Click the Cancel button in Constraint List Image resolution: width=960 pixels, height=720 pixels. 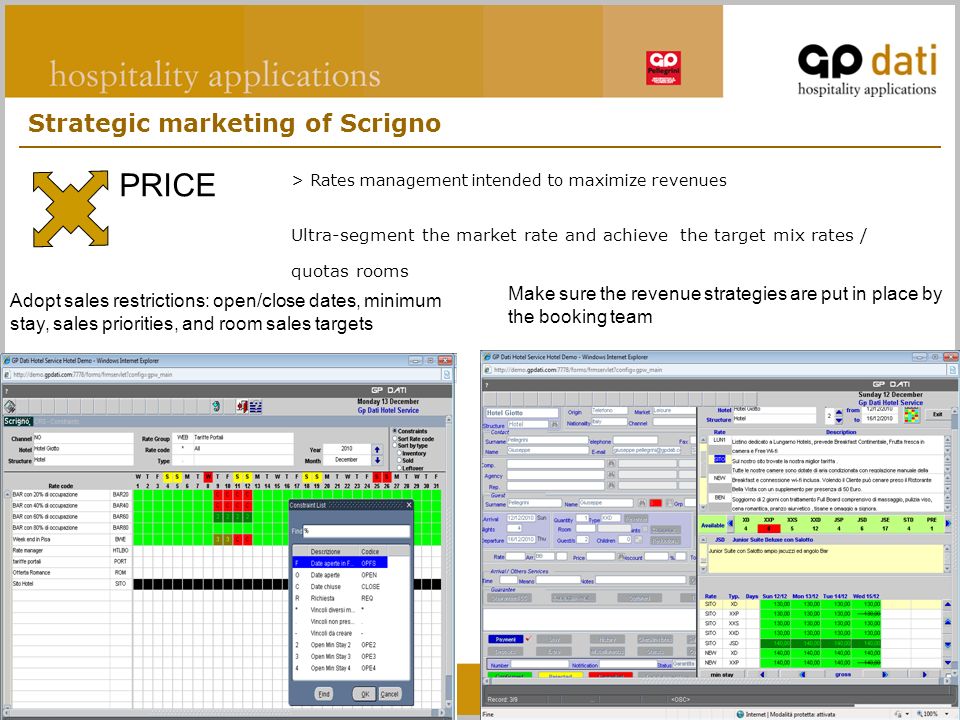tap(389, 694)
